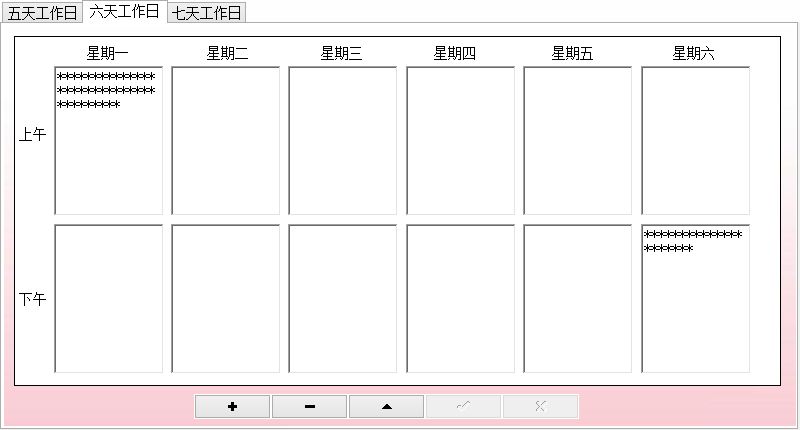
Task: Click the 星期二 上午 text box
Action: (x=226, y=141)
